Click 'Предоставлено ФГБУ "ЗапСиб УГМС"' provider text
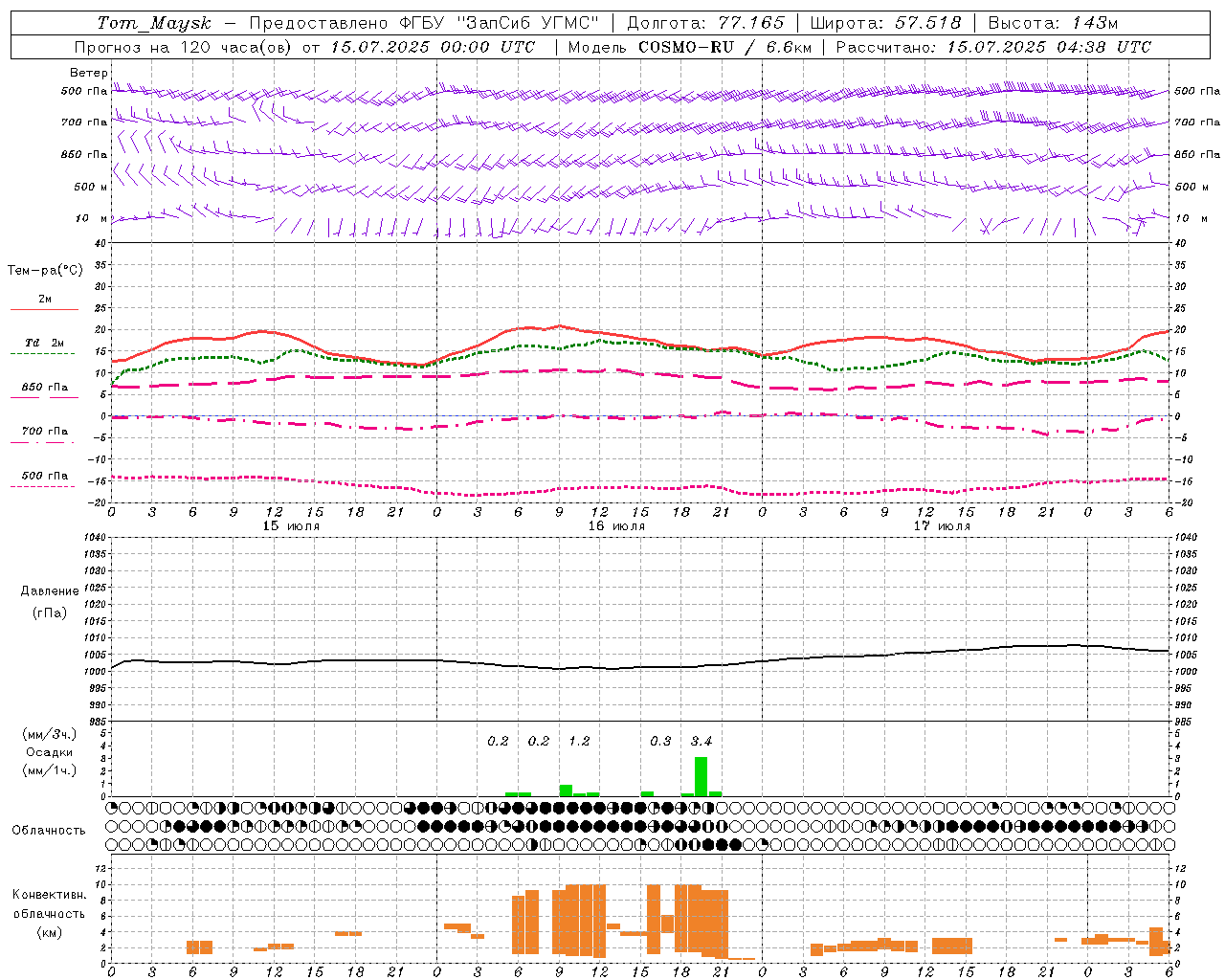This screenshot has width=1225, height=980. (423, 23)
